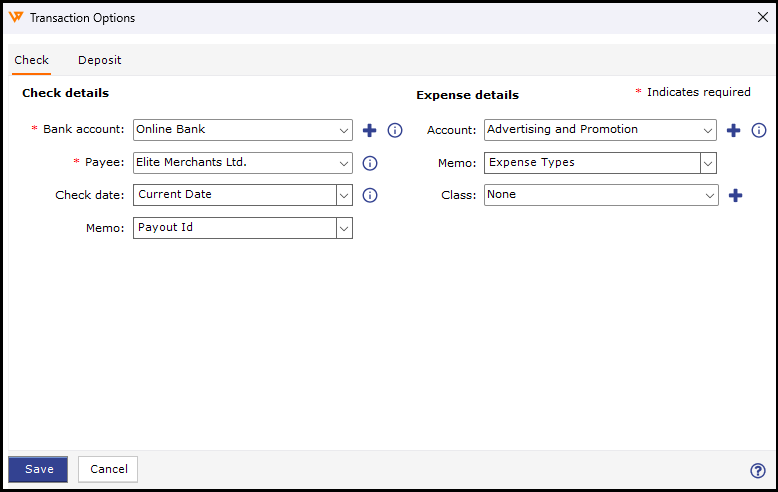
Task: Expand the Class dropdown
Action: 710,195
